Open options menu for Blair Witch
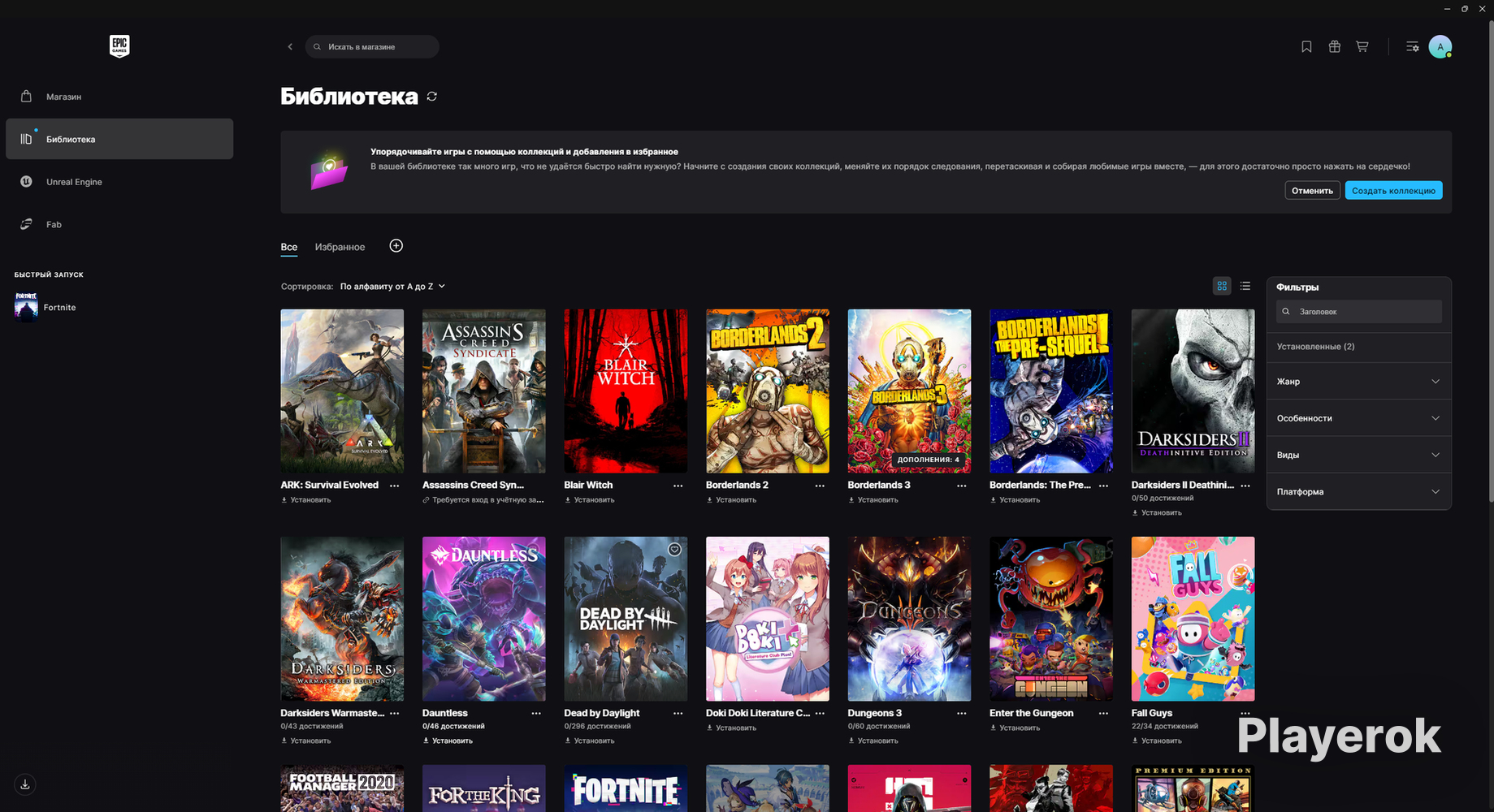 point(678,486)
